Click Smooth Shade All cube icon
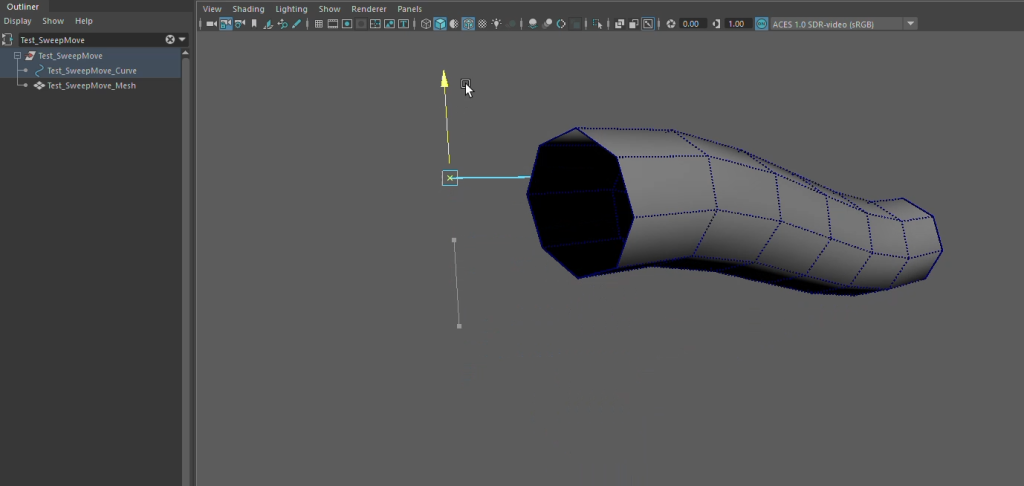Screen dimensions: 1024x486 (441, 23)
